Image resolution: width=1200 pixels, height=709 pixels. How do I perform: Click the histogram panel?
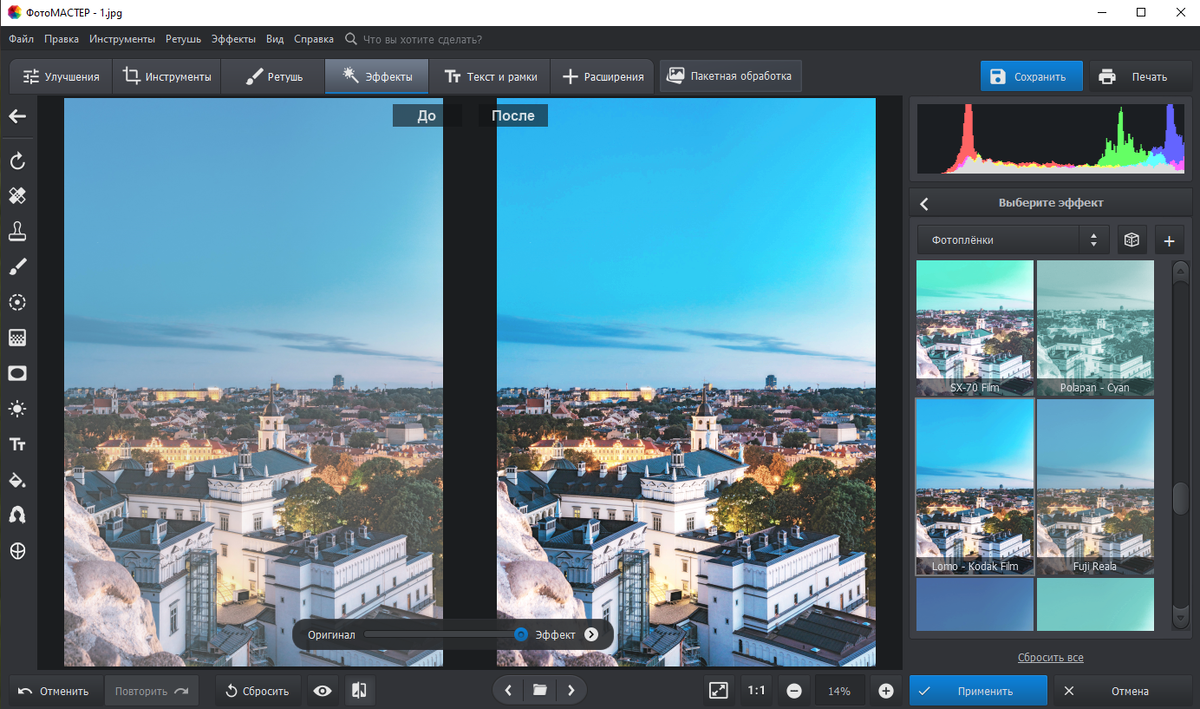[x=1051, y=138]
